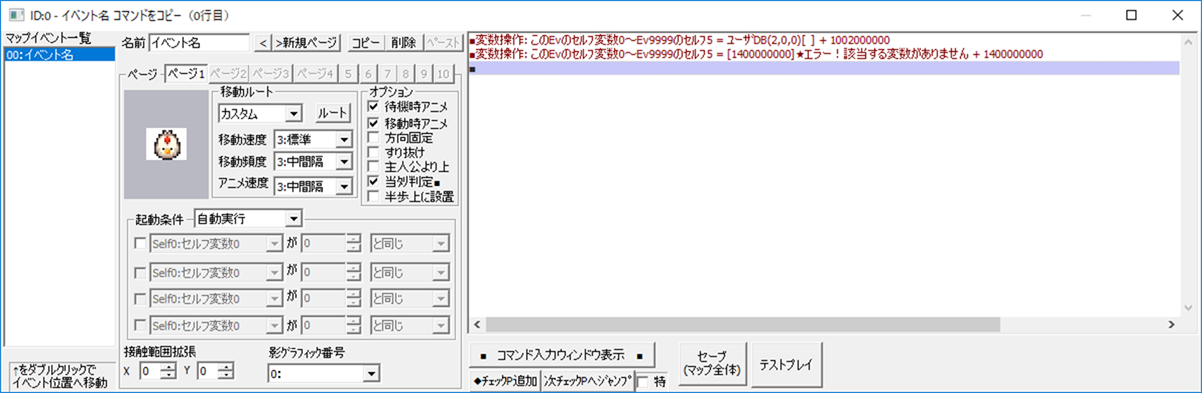Select the ページ1 tab
The image size is (1202, 393).
tap(185, 73)
